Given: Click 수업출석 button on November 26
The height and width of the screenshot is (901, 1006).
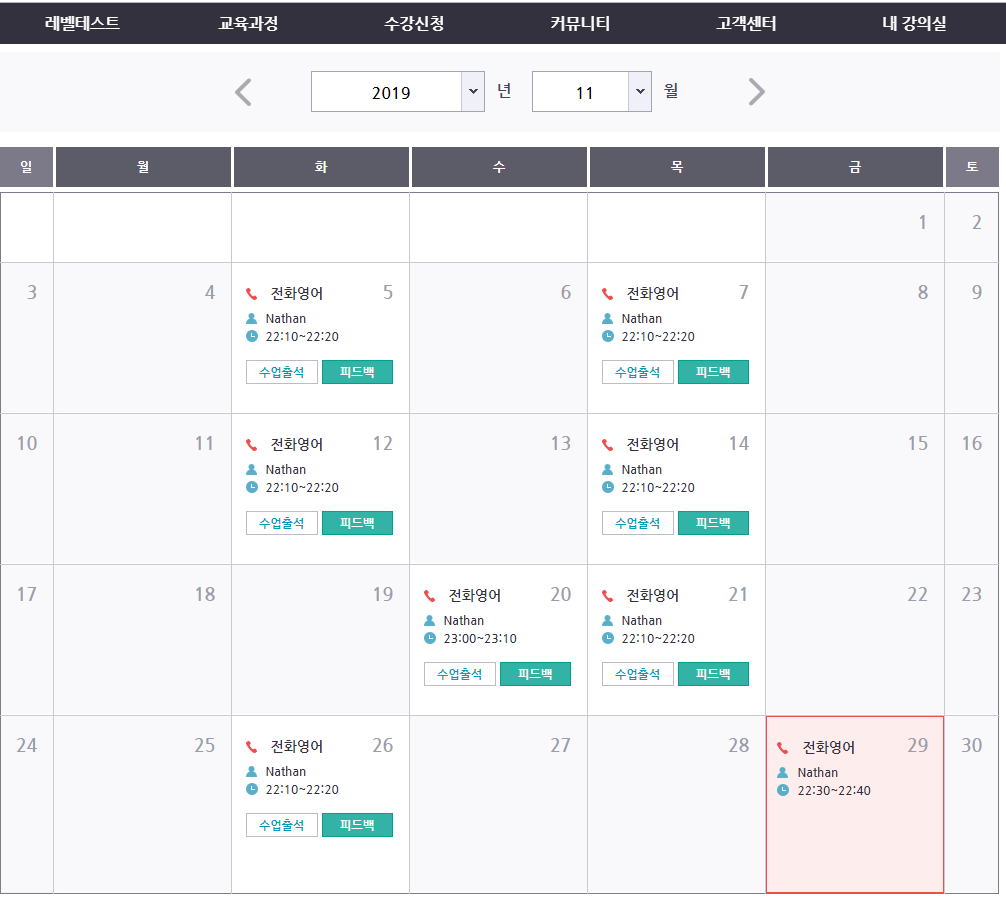Looking at the screenshot, I should coord(282,825).
